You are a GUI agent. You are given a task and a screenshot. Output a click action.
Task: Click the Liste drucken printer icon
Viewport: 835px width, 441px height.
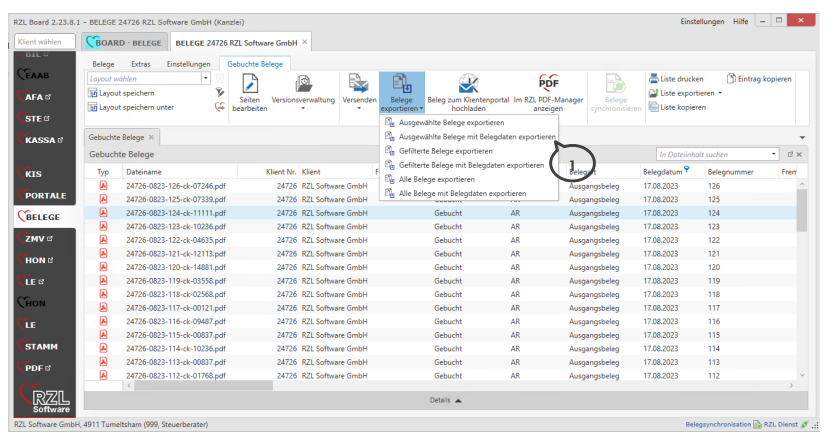click(x=653, y=78)
